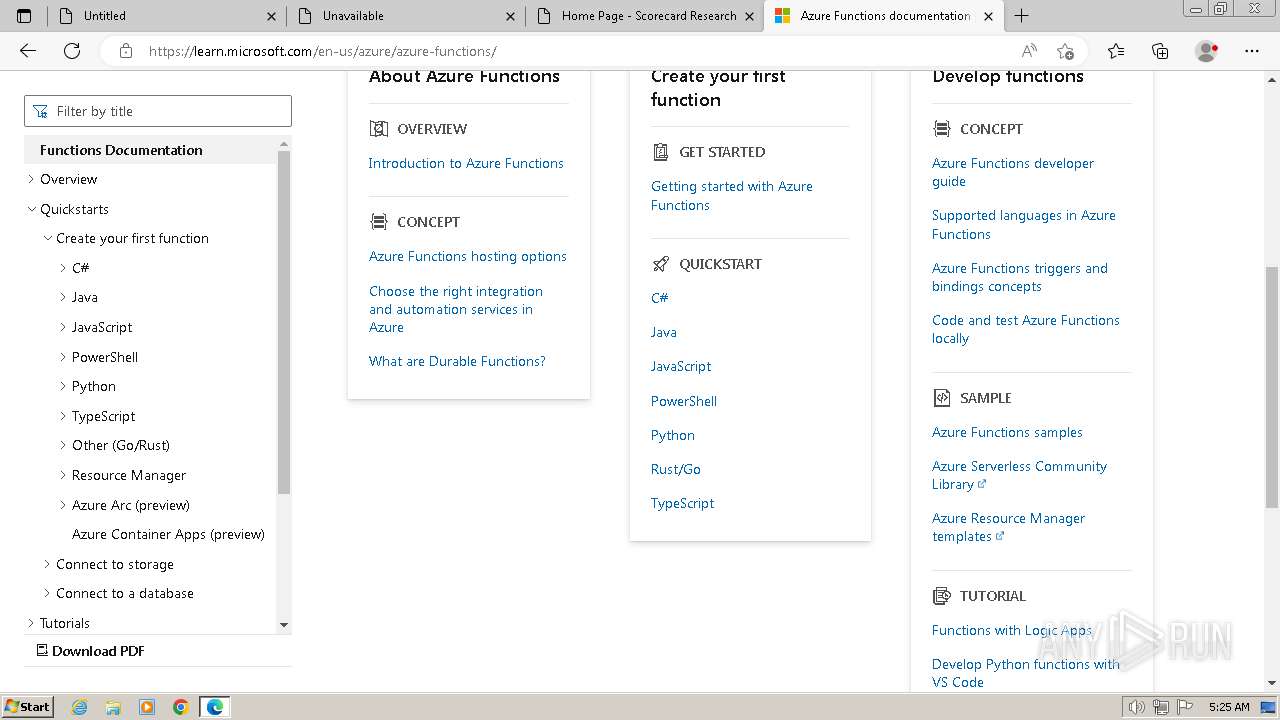This screenshot has width=1280, height=720.
Task: Open Azure Resource Manager templates link
Action: pos(1008,527)
